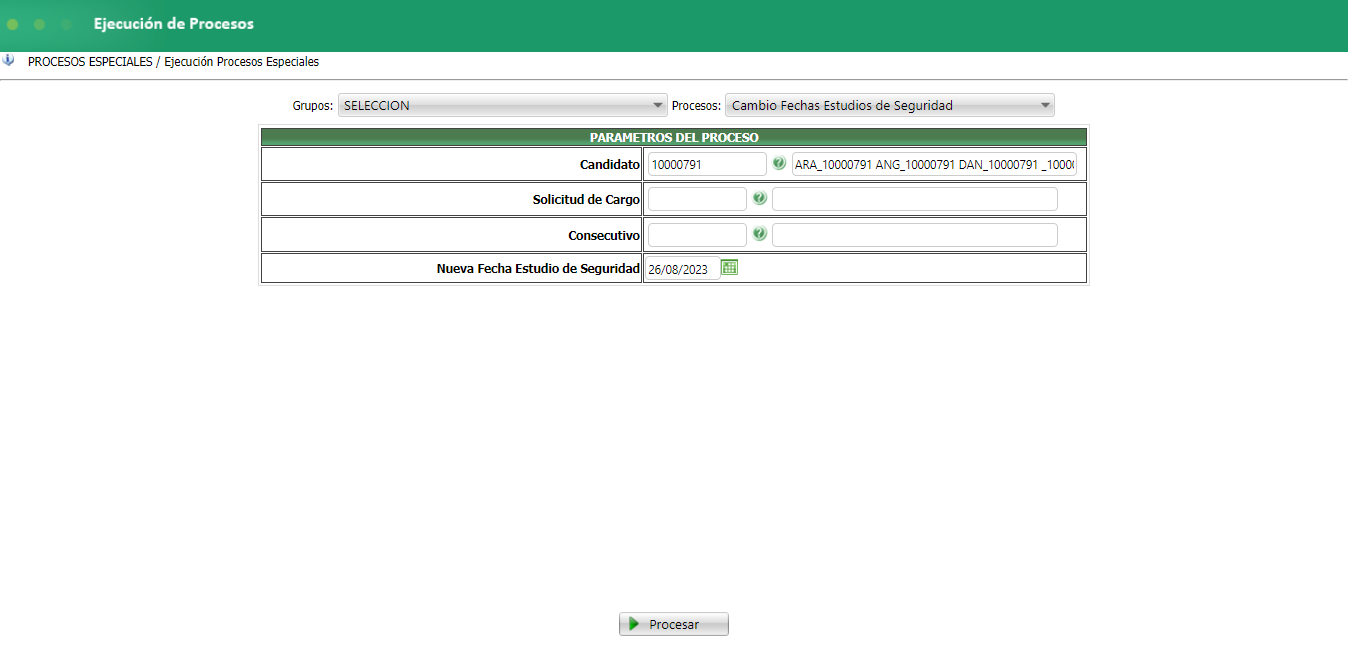
Task: Click the help icon beside Consecutivo field
Action: pyautogui.click(x=759, y=234)
